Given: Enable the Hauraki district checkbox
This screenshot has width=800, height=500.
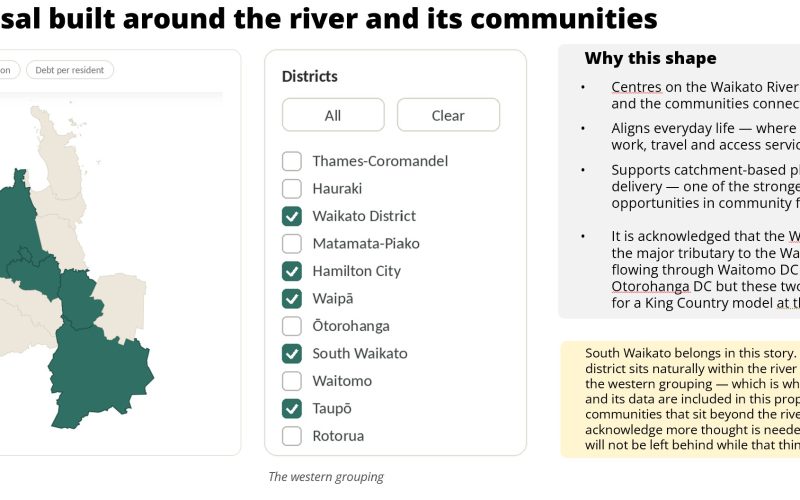Looking at the screenshot, I should (x=292, y=189).
